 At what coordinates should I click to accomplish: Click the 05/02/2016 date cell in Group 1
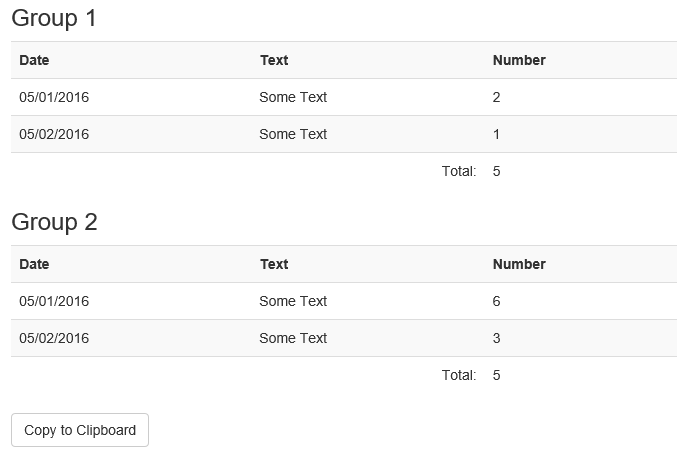pos(54,134)
